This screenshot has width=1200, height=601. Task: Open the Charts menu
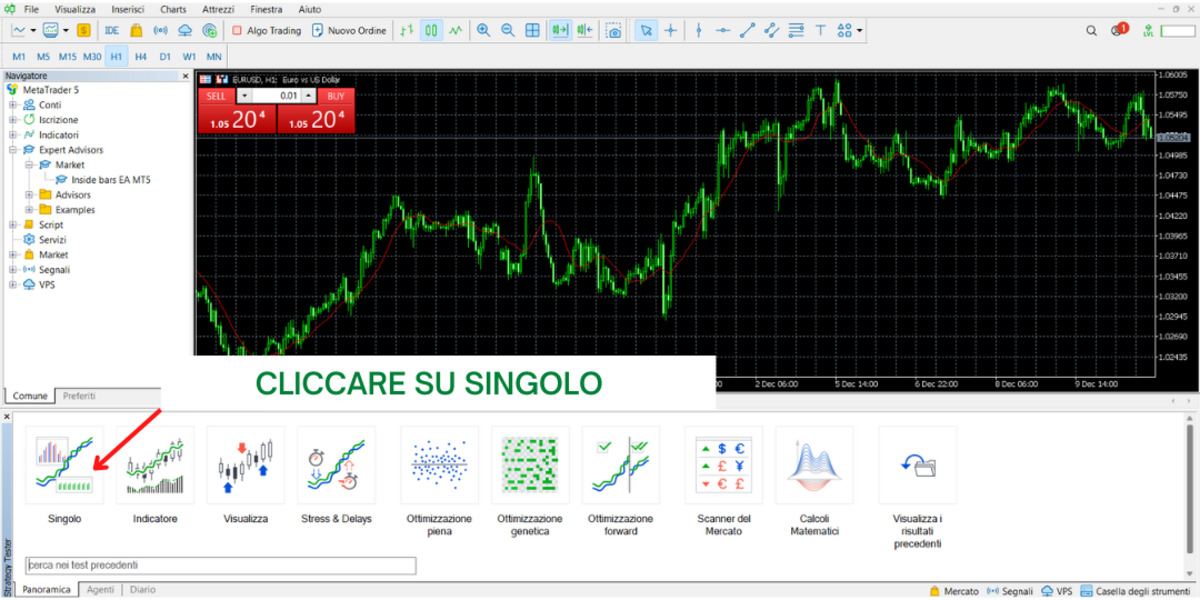click(x=172, y=8)
